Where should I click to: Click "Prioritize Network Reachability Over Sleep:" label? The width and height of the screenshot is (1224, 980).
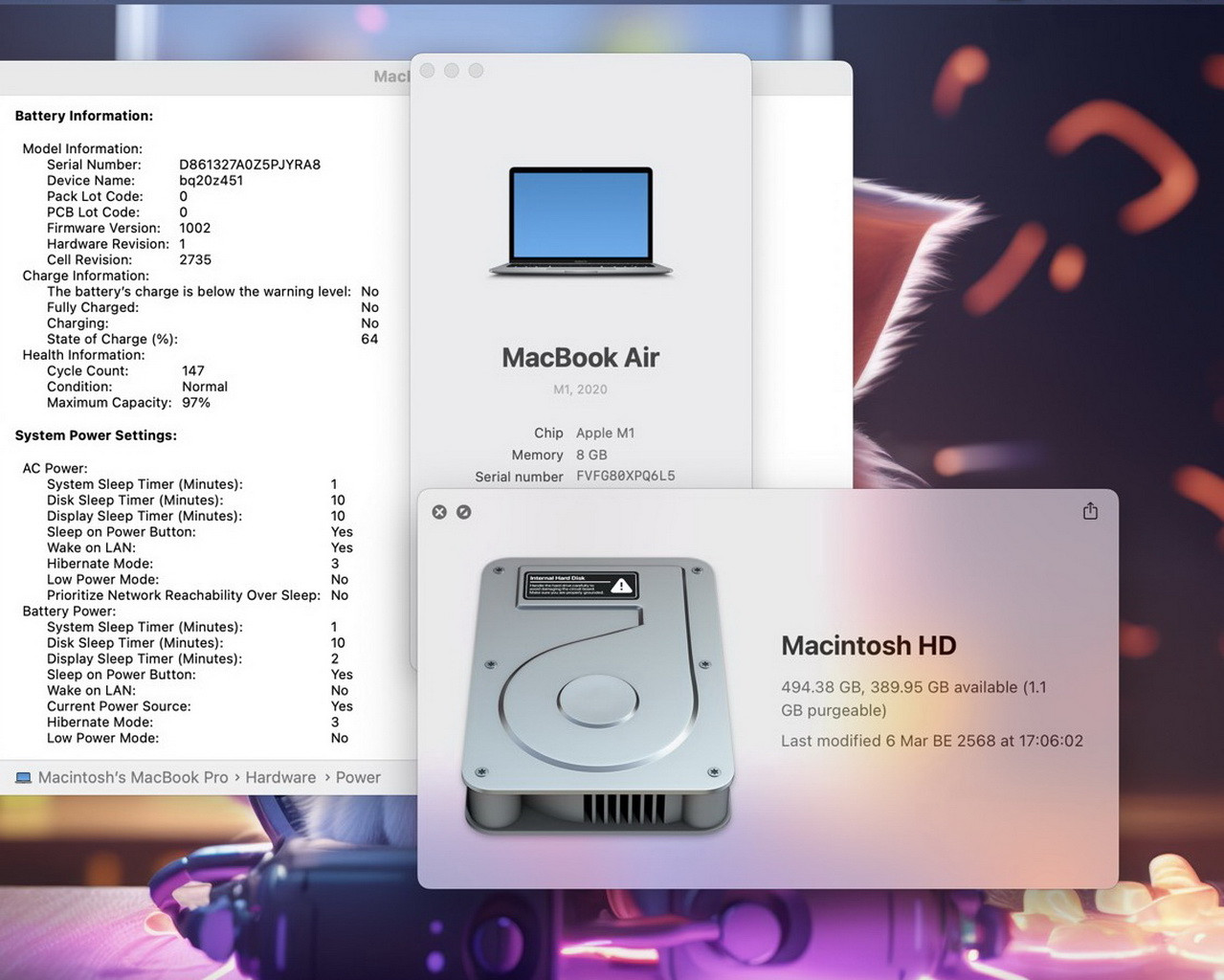(184, 595)
